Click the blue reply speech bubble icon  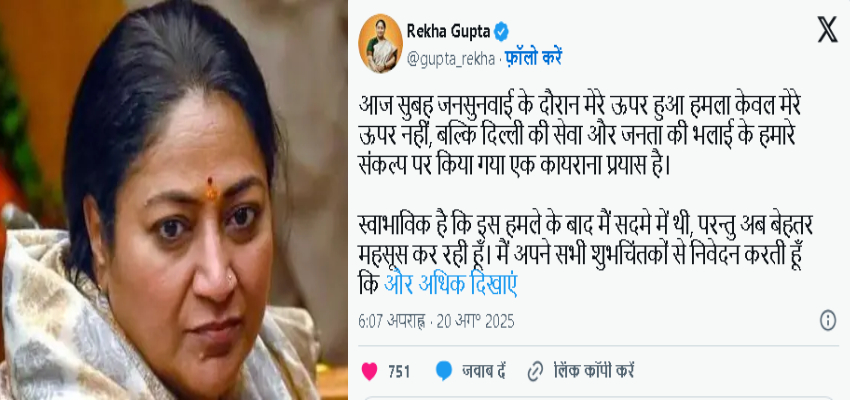tap(443, 371)
